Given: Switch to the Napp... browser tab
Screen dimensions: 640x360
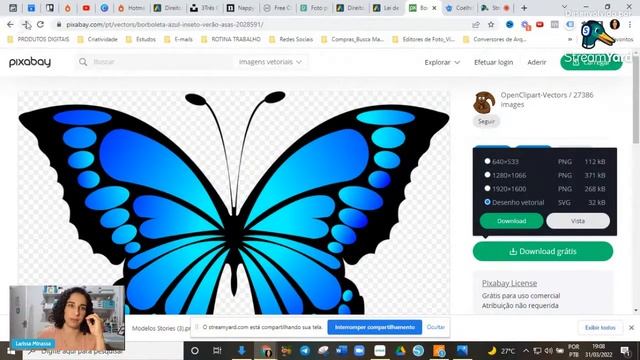Looking at the screenshot, I should coord(241,8).
